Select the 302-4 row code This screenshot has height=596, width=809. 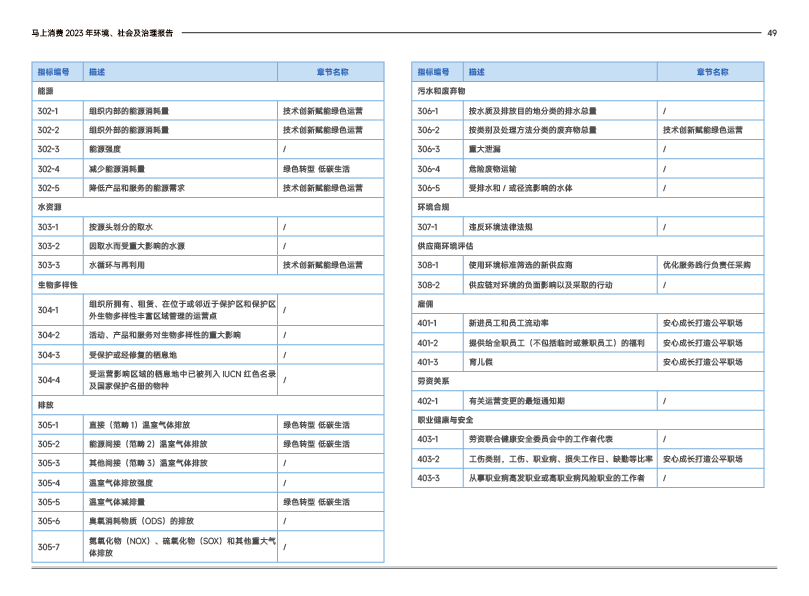coord(48,169)
